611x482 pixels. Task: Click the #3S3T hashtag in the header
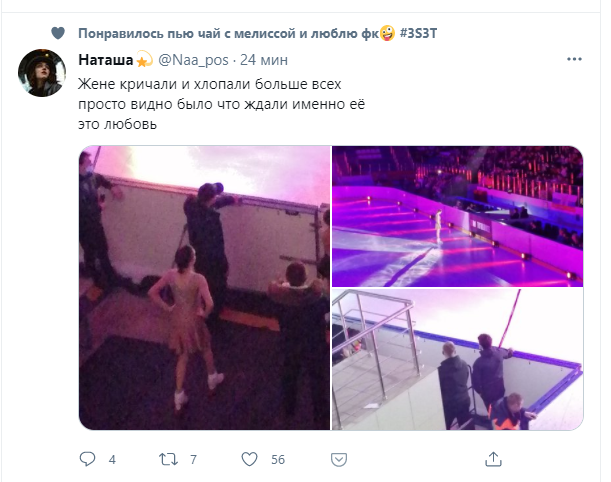419,34
